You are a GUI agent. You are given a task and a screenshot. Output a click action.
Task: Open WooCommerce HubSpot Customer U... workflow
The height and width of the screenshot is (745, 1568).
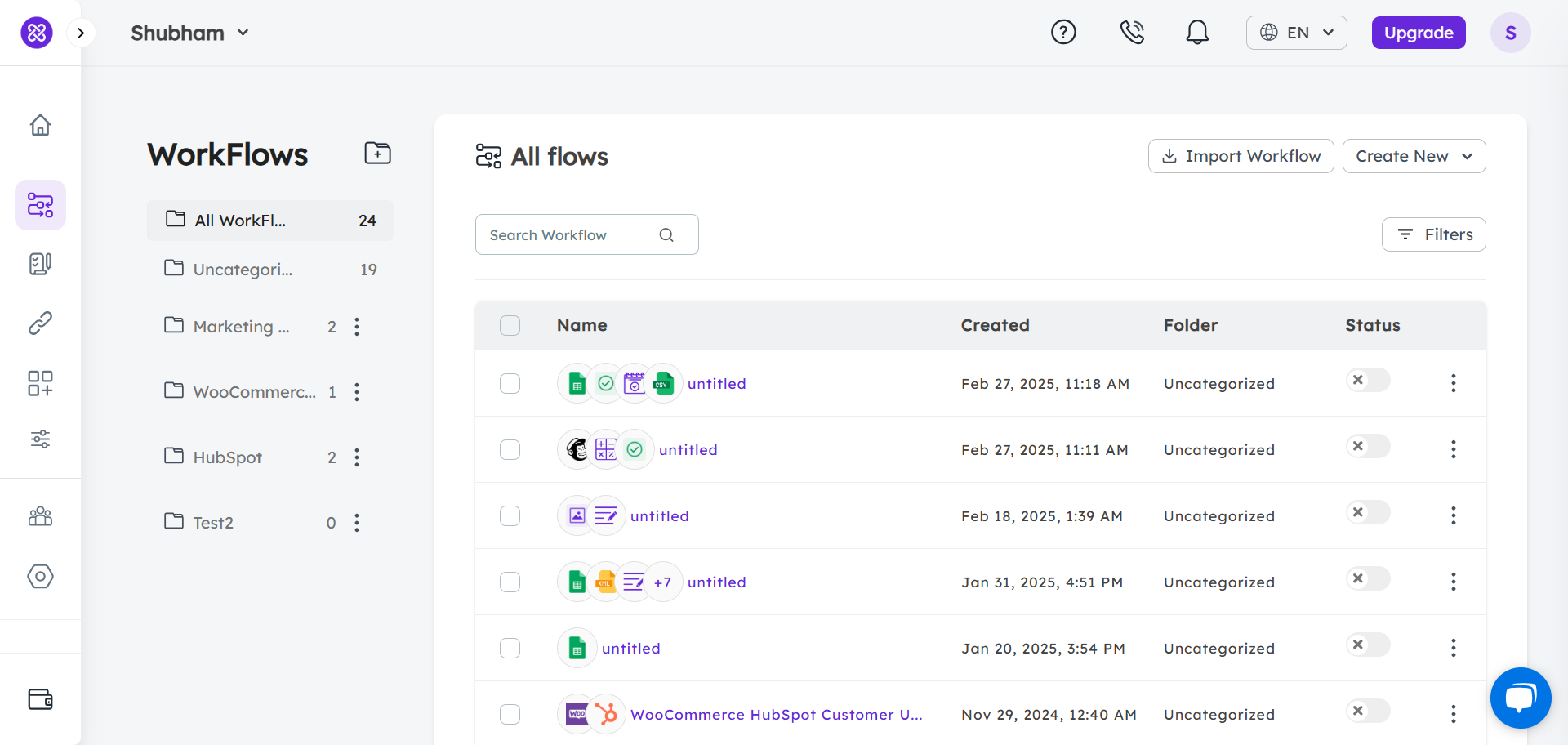pos(777,715)
